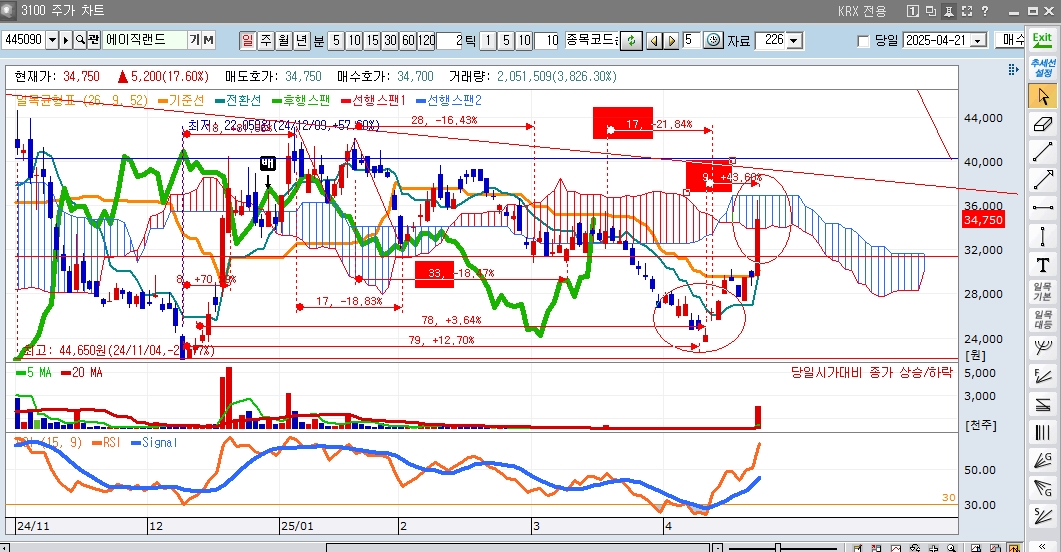The image size is (1061, 552).
Task: Click the 일목 대등 sidebar button
Action: [1043, 320]
